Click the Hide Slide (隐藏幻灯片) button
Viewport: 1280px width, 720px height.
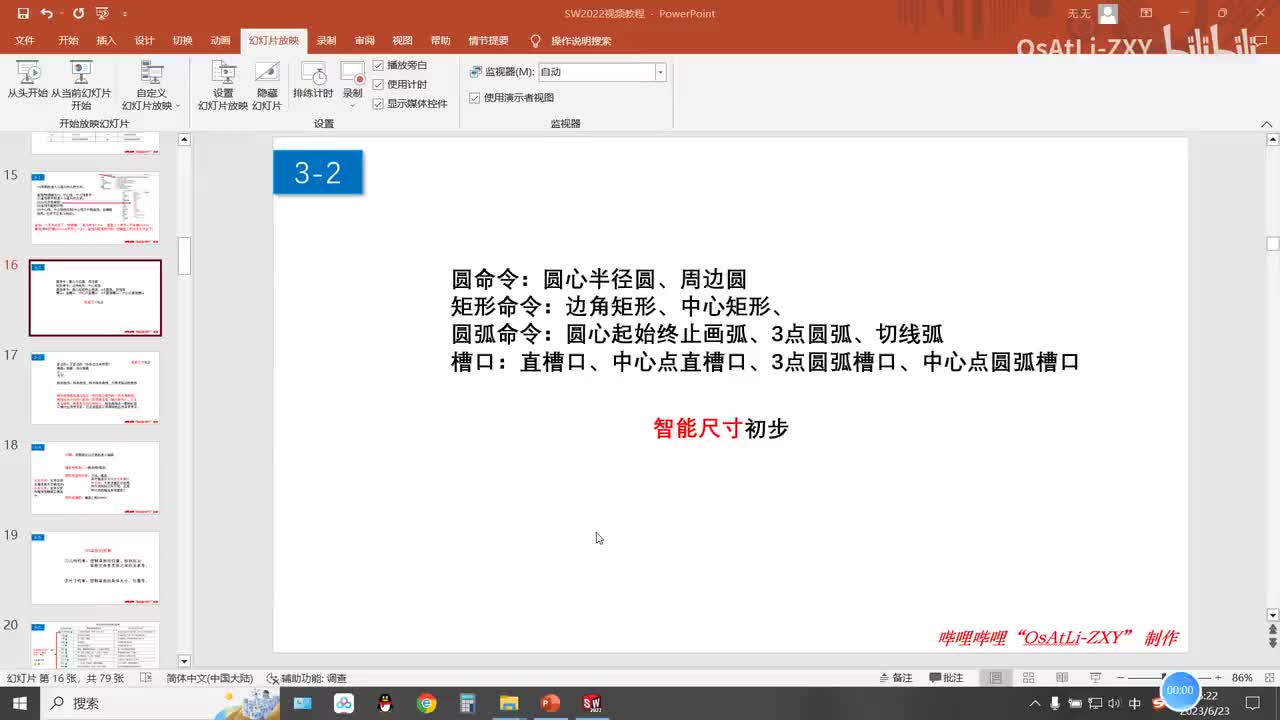267,85
